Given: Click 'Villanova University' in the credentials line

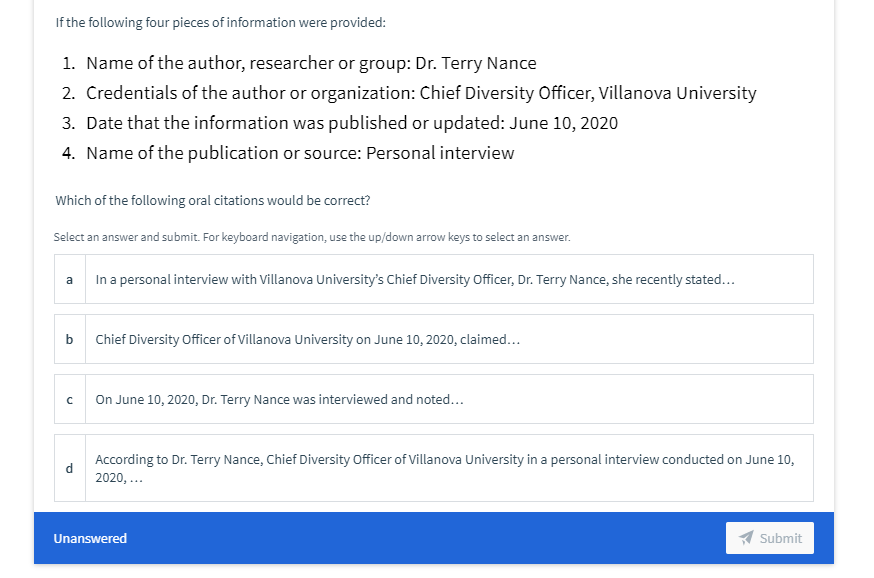Looking at the screenshot, I should pyautogui.click(x=677, y=93).
